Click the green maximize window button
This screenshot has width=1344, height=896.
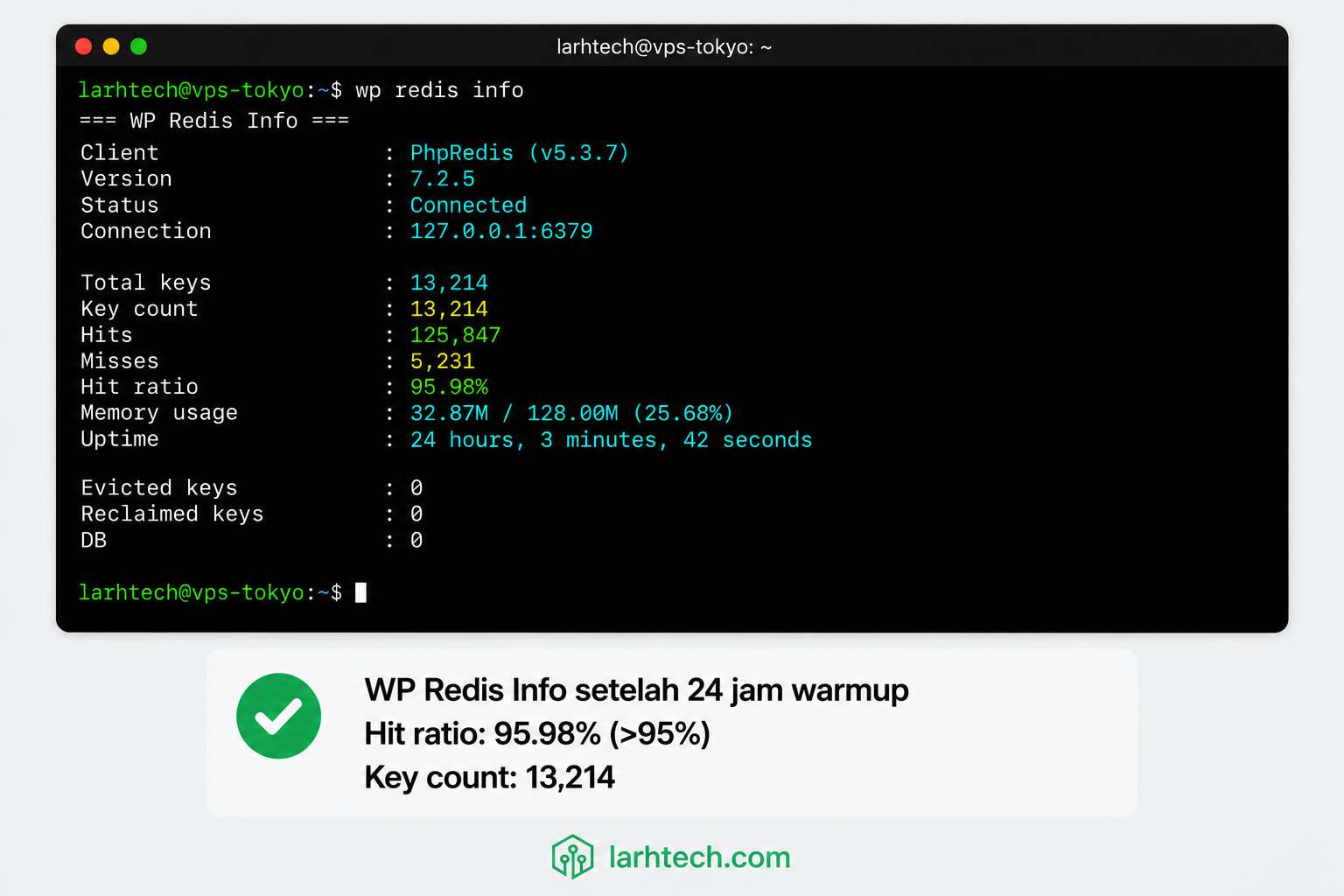(x=138, y=46)
